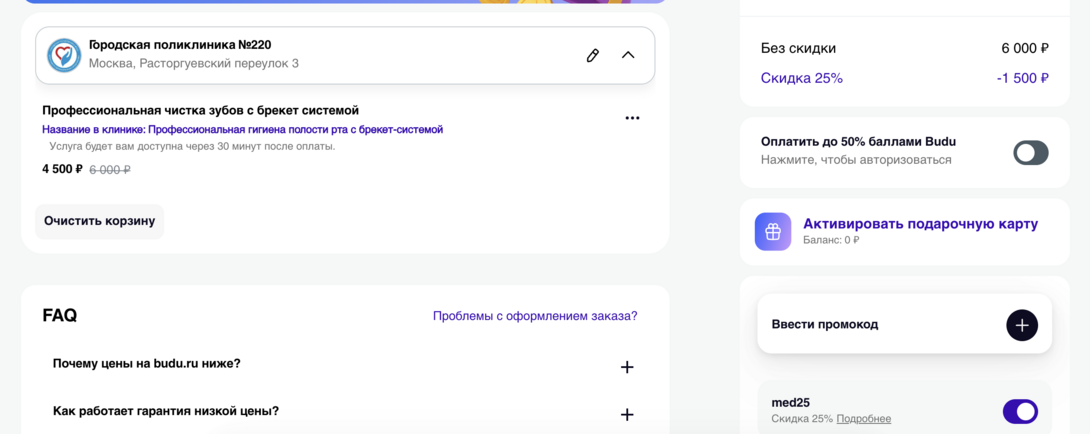The image size is (1090, 434).
Task: Click "Нажмите, чтобы авторизоваться" text
Action: click(x=856, y=160)
